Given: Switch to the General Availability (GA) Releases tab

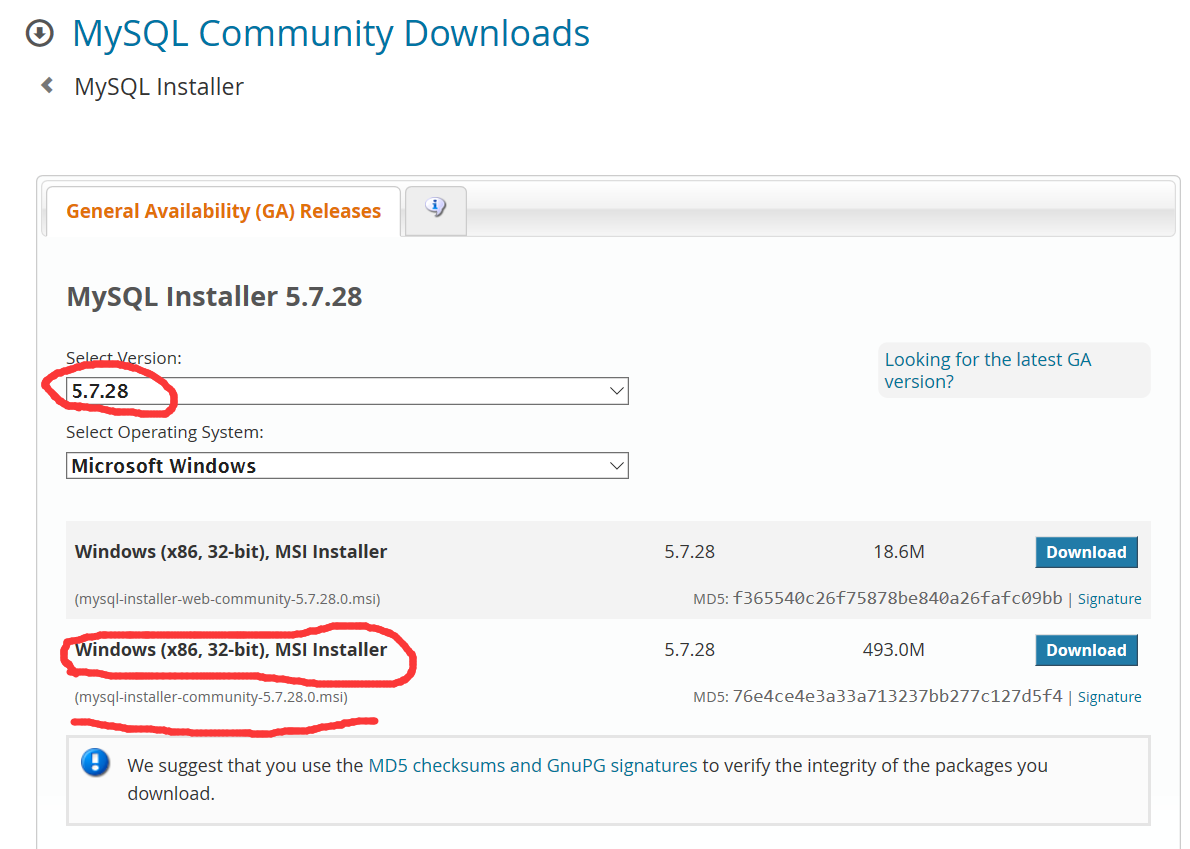Looking at the screenshot, I should [222, 211].
